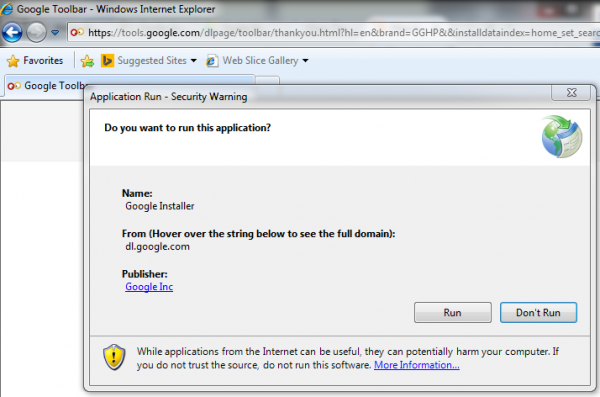Click the dl.google.com domain string
The width and height of the screenshot is (600, 397).
point(157,247)
